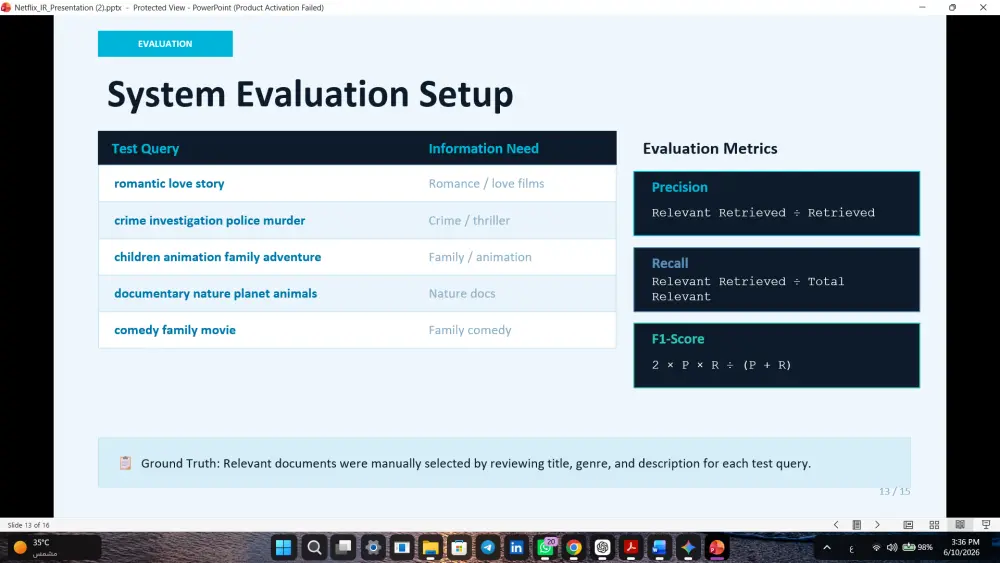Open the Wi-Fi network icon in the tray

[x=876, y=548]
